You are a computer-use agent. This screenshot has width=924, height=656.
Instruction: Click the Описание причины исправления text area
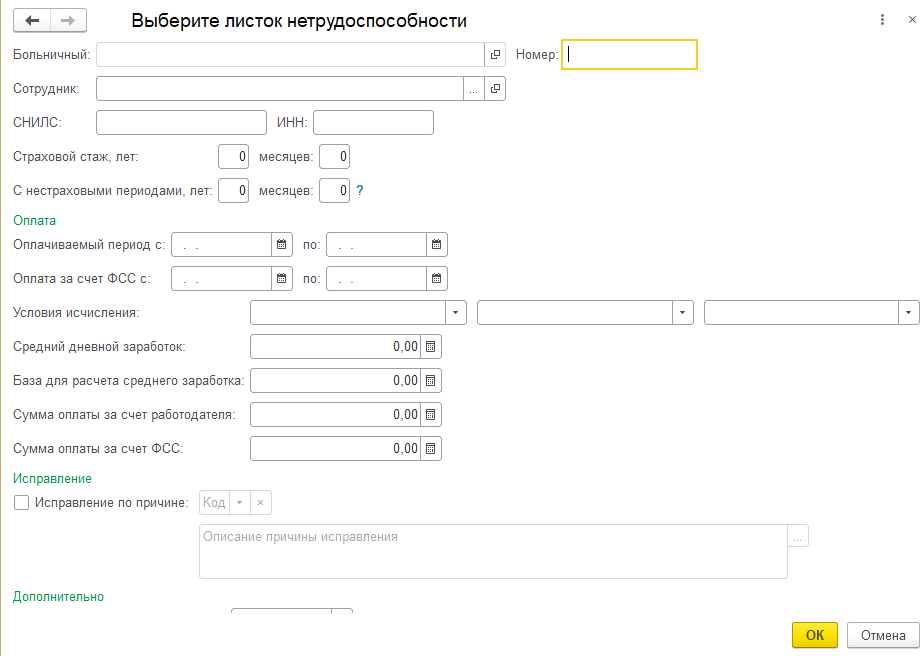(492, 551)
